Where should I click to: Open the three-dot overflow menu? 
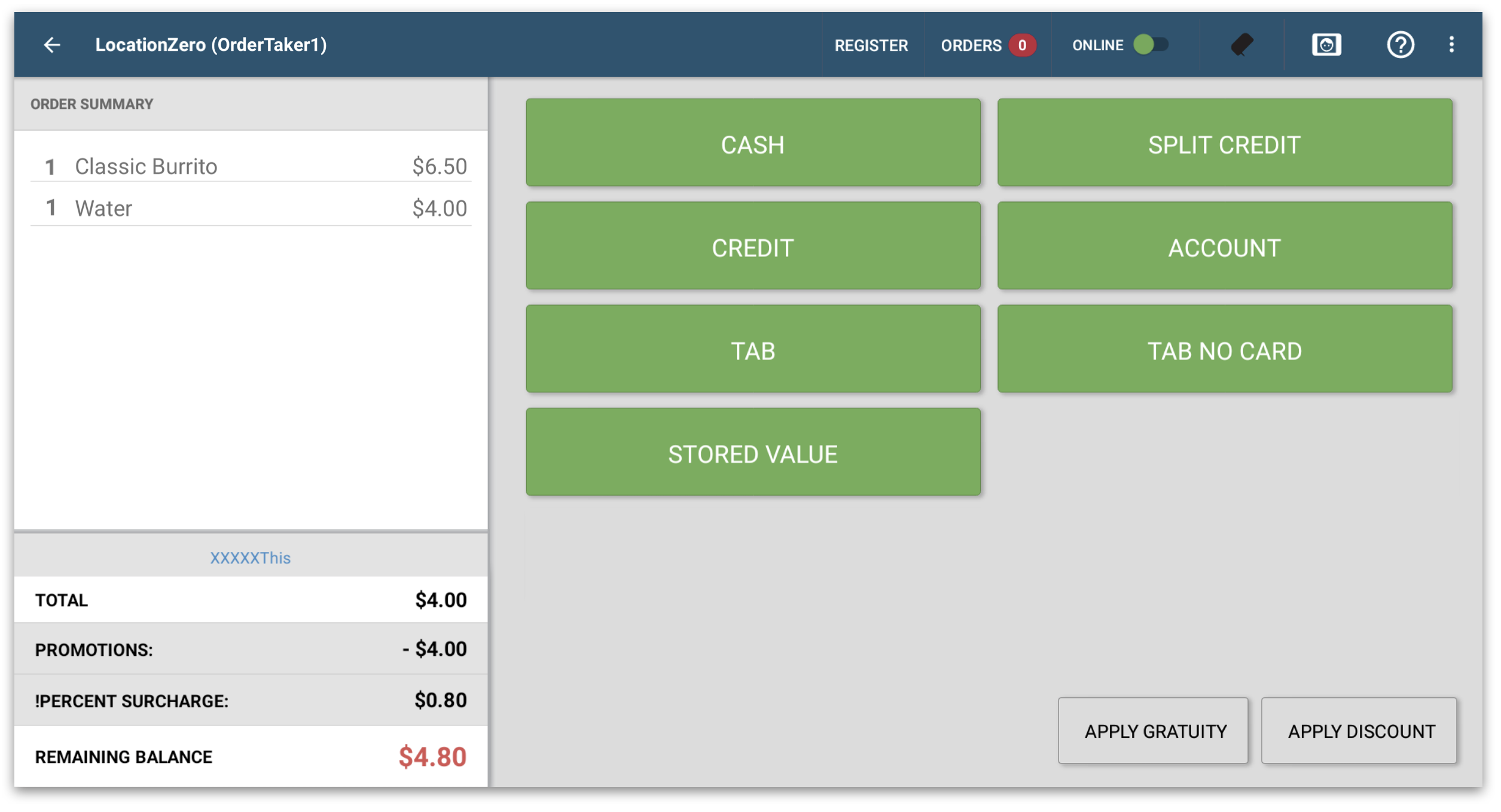[1451, 45]
